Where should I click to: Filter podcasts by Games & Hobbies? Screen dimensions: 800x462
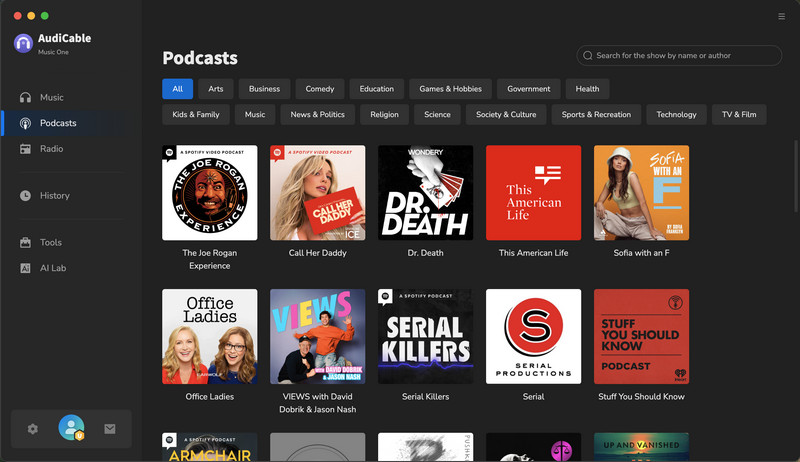click(451, 89)
